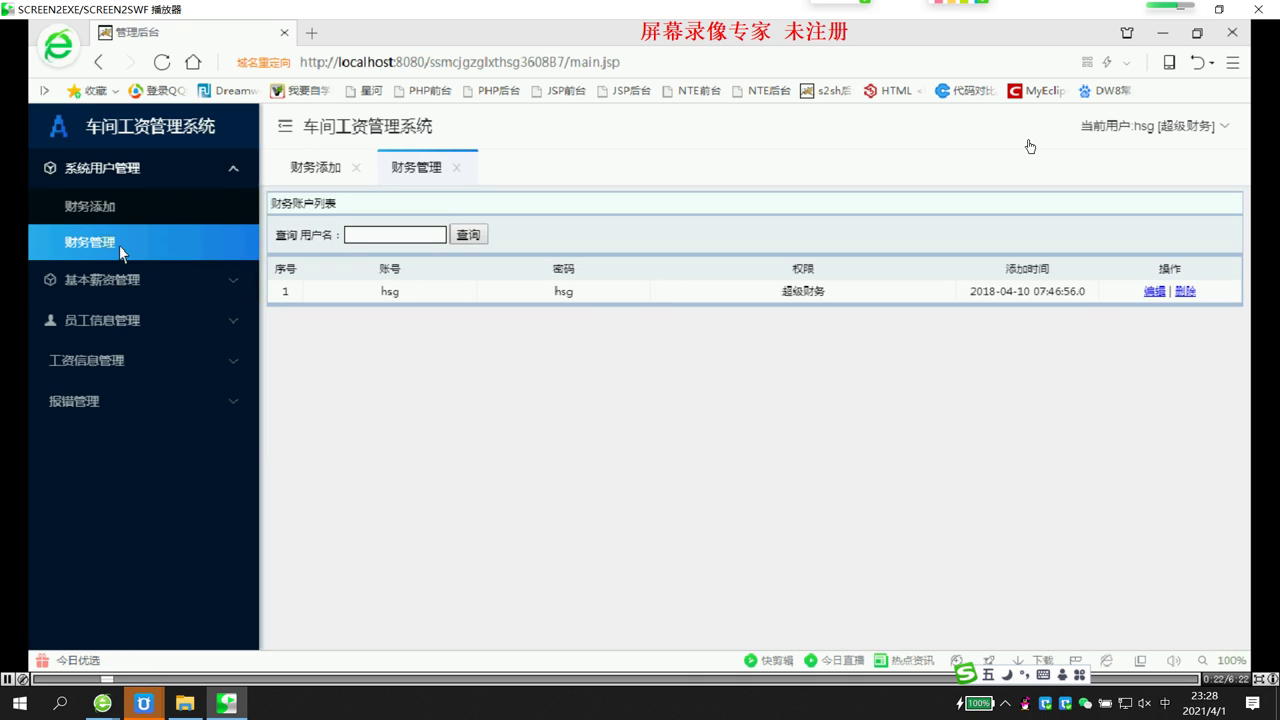Click the 超级财务 permission cell

(803, 291)
